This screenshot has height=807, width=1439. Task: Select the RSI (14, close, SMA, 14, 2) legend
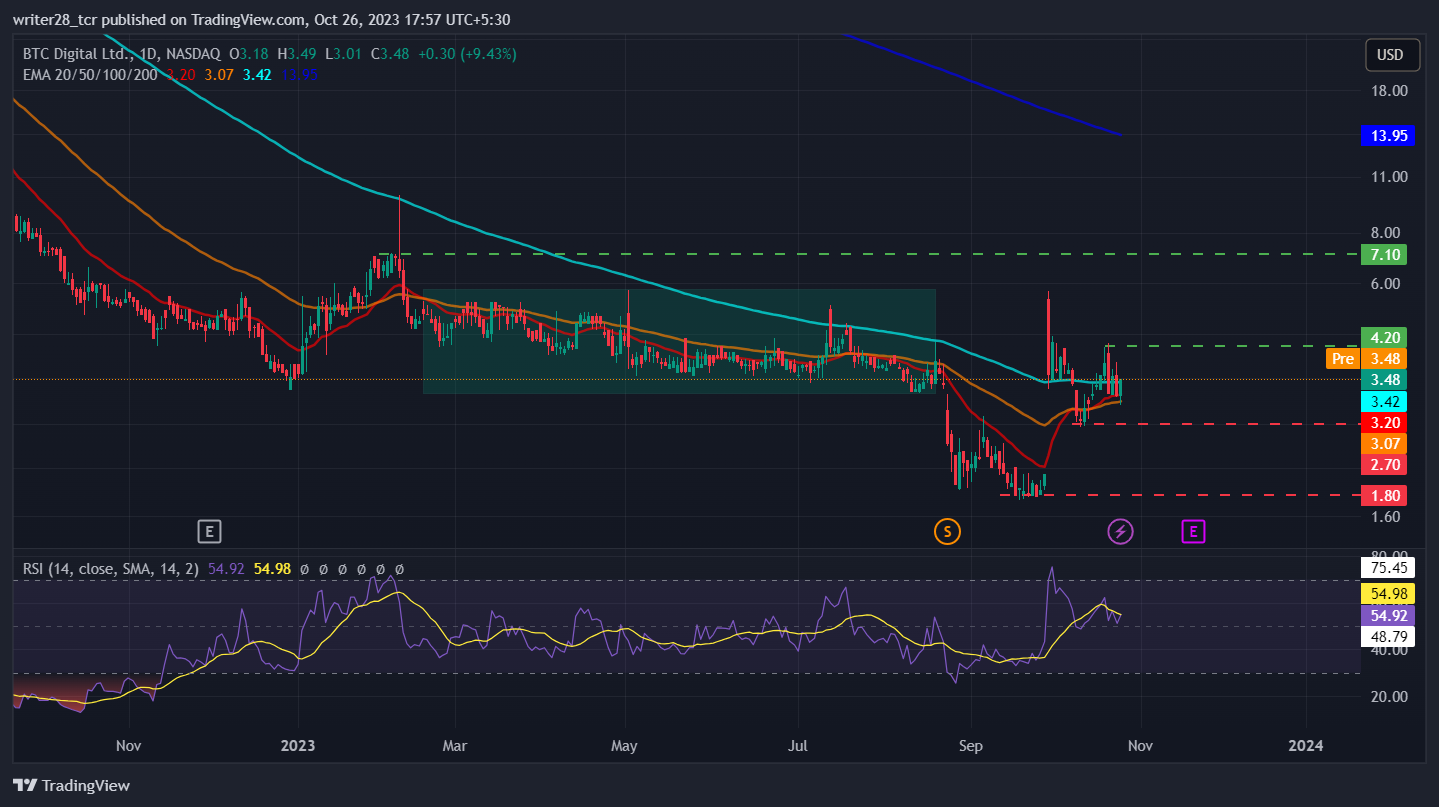click(111, 568)
